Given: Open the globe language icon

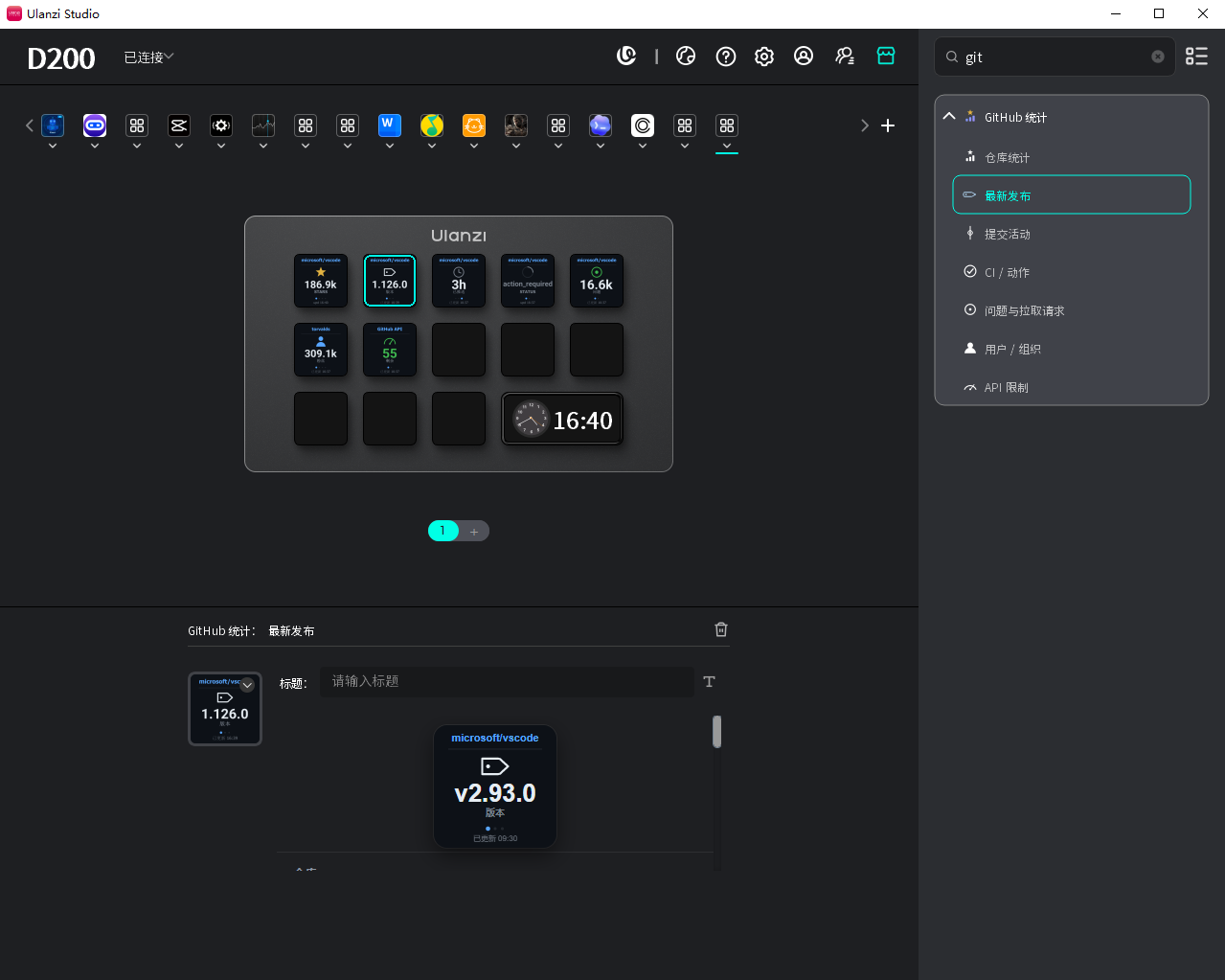Looking at the screenshot, I should pyautogui.click(x=686, y=57).
